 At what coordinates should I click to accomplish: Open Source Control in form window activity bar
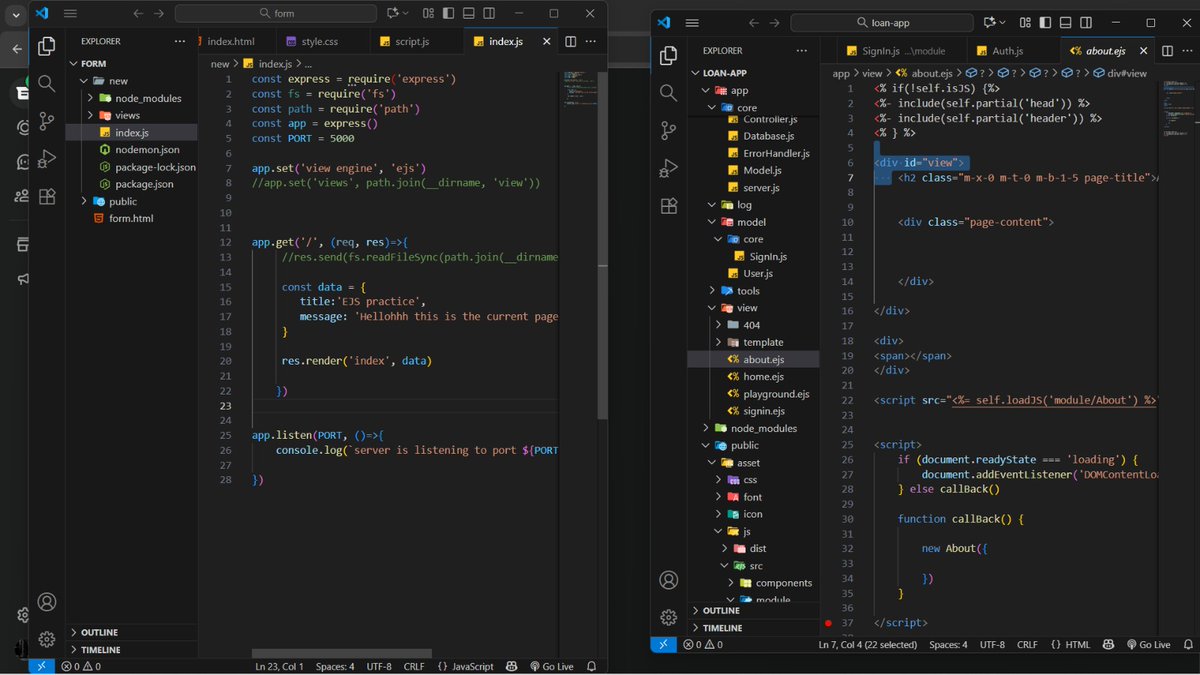[x=46, y=121]
